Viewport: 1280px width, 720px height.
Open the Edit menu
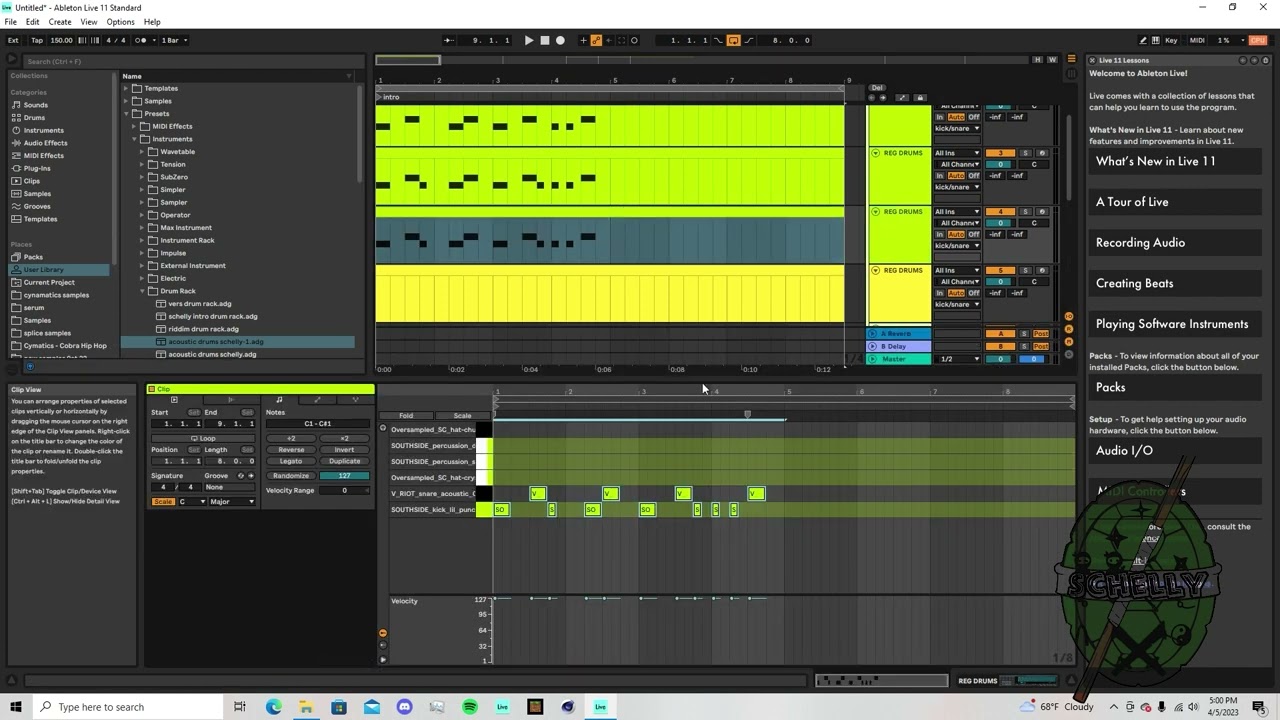click(33, 22)
